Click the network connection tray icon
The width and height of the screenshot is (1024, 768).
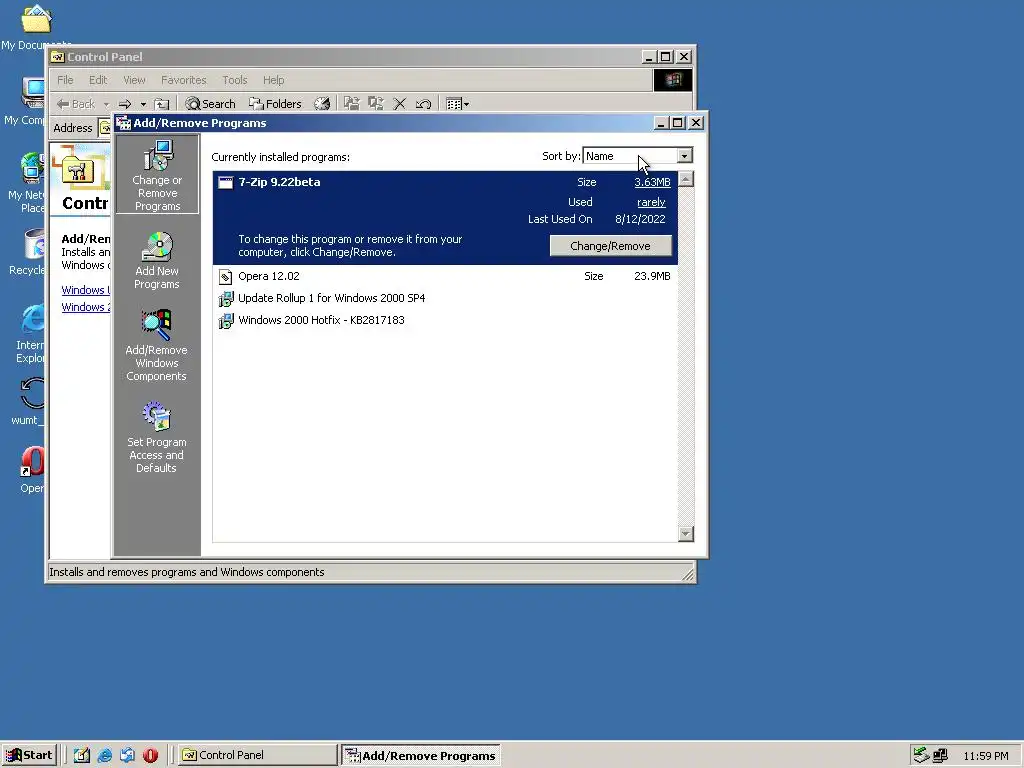pos(940,756)
